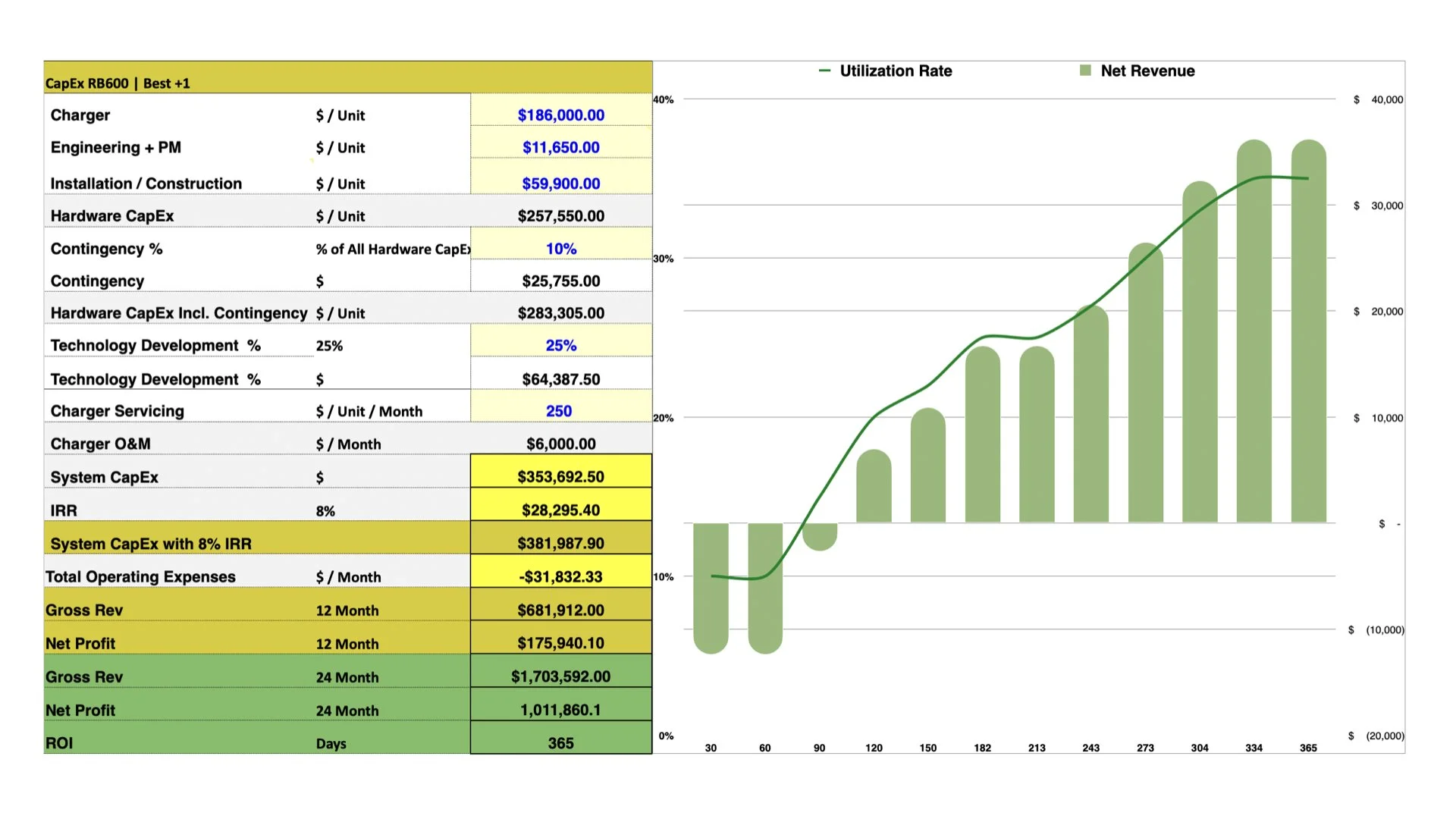Click the 12 Month Net Profit $175,940.10 cell

560,643
